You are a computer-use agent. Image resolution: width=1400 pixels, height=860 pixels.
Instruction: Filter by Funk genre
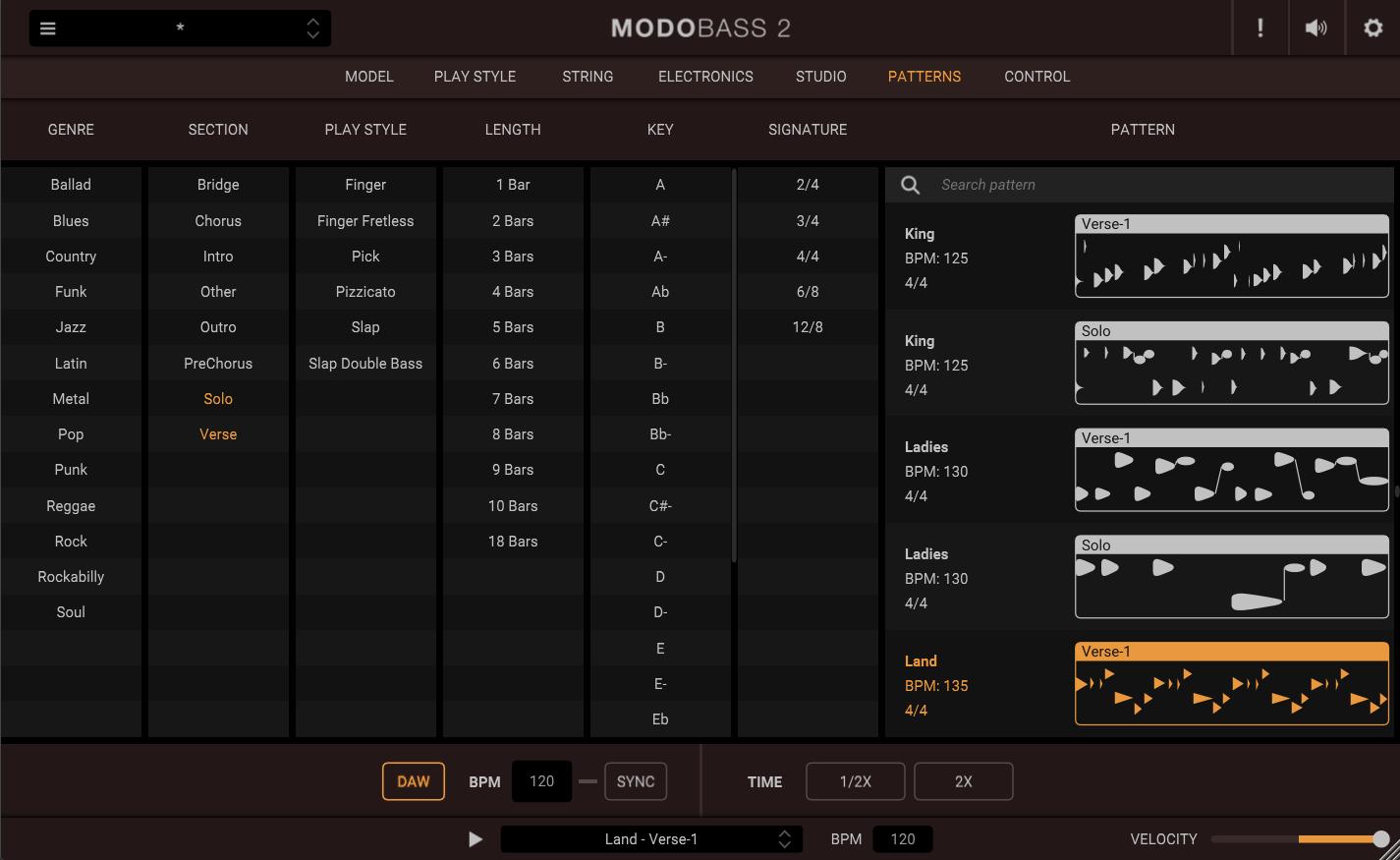tap(71, 292)
